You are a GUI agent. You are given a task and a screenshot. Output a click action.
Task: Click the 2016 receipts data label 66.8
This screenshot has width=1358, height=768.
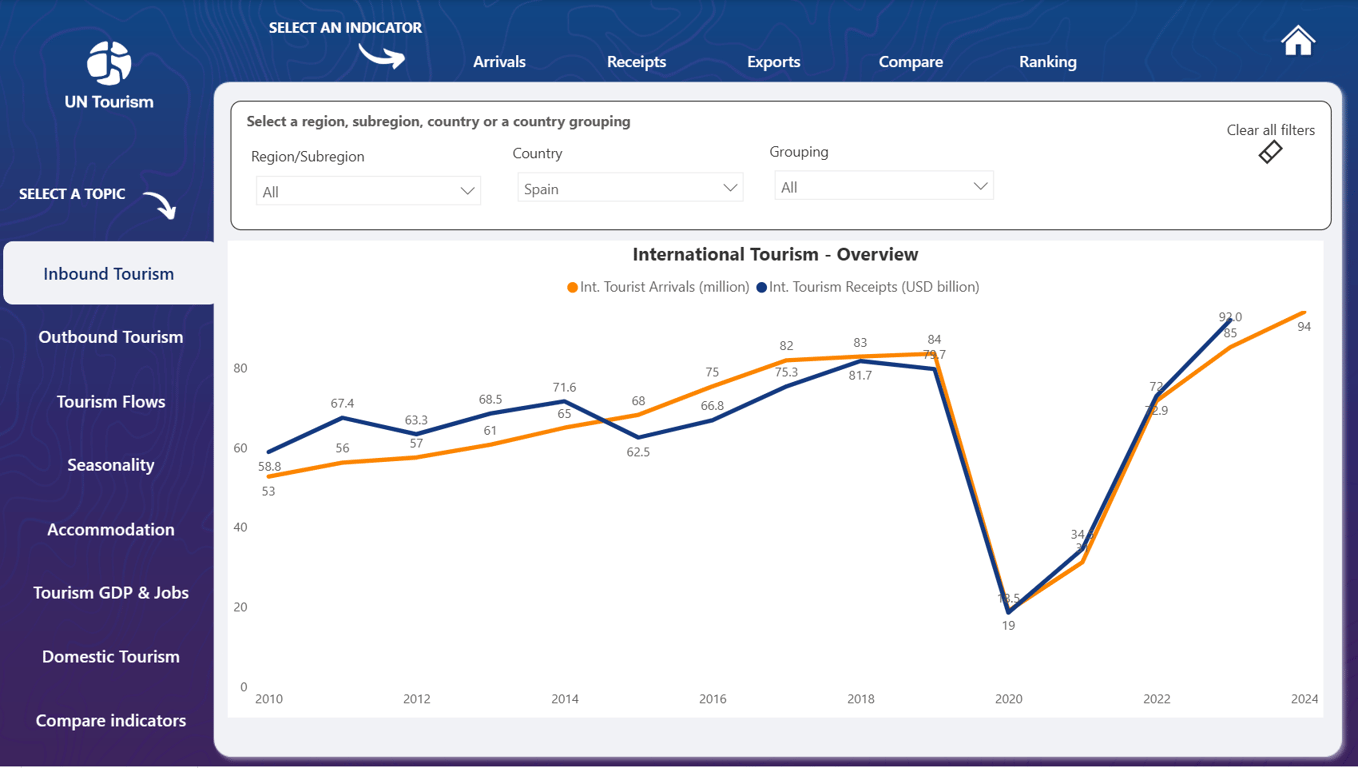coord(712,406)
